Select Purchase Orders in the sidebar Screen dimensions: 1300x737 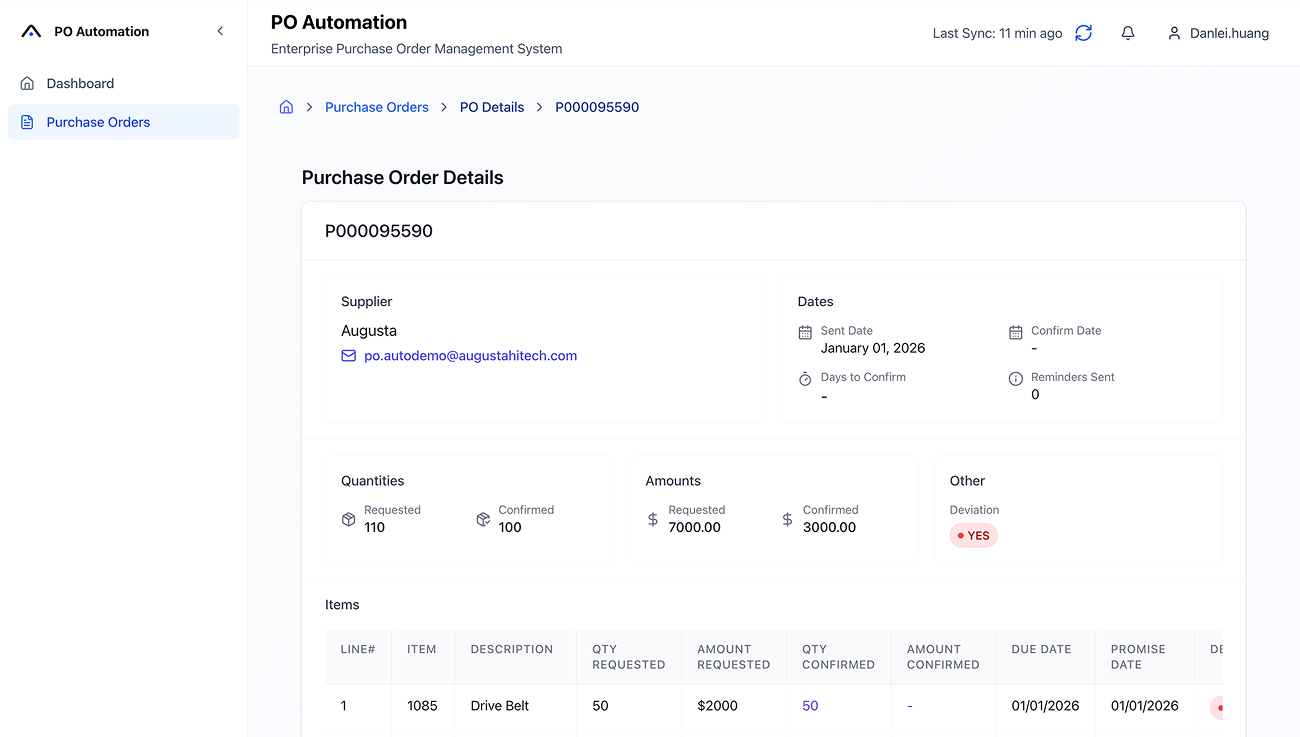(98, 122)
